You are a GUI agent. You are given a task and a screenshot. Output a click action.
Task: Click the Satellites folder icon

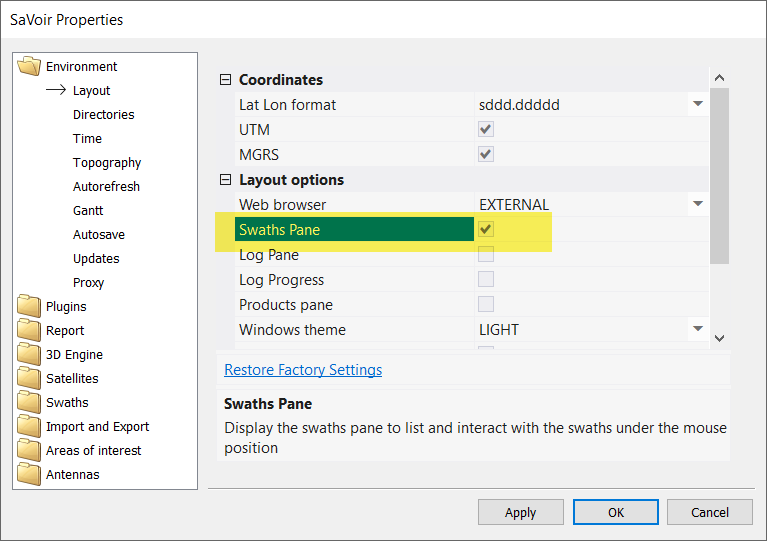(x=29, y=379)
